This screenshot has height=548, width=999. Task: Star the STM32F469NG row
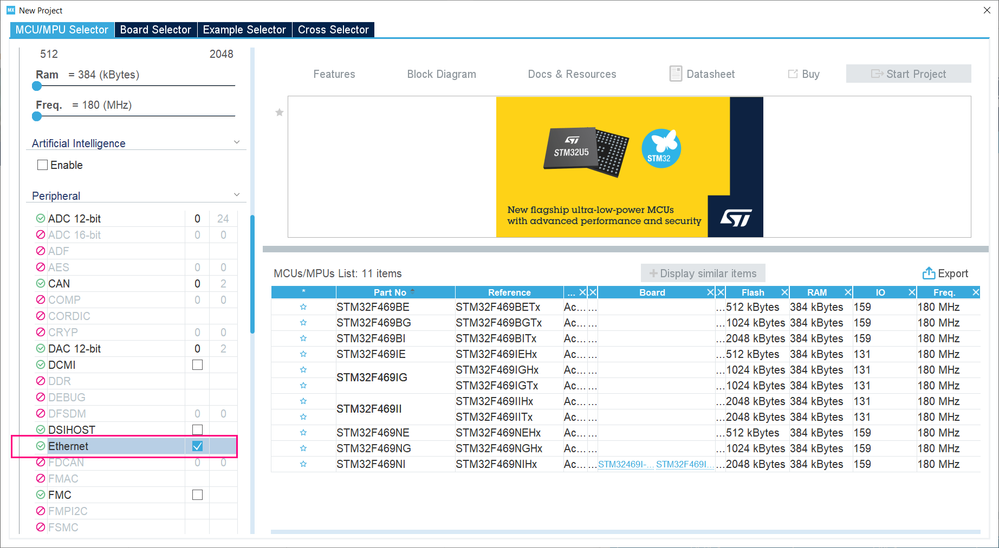click(303, 449)
